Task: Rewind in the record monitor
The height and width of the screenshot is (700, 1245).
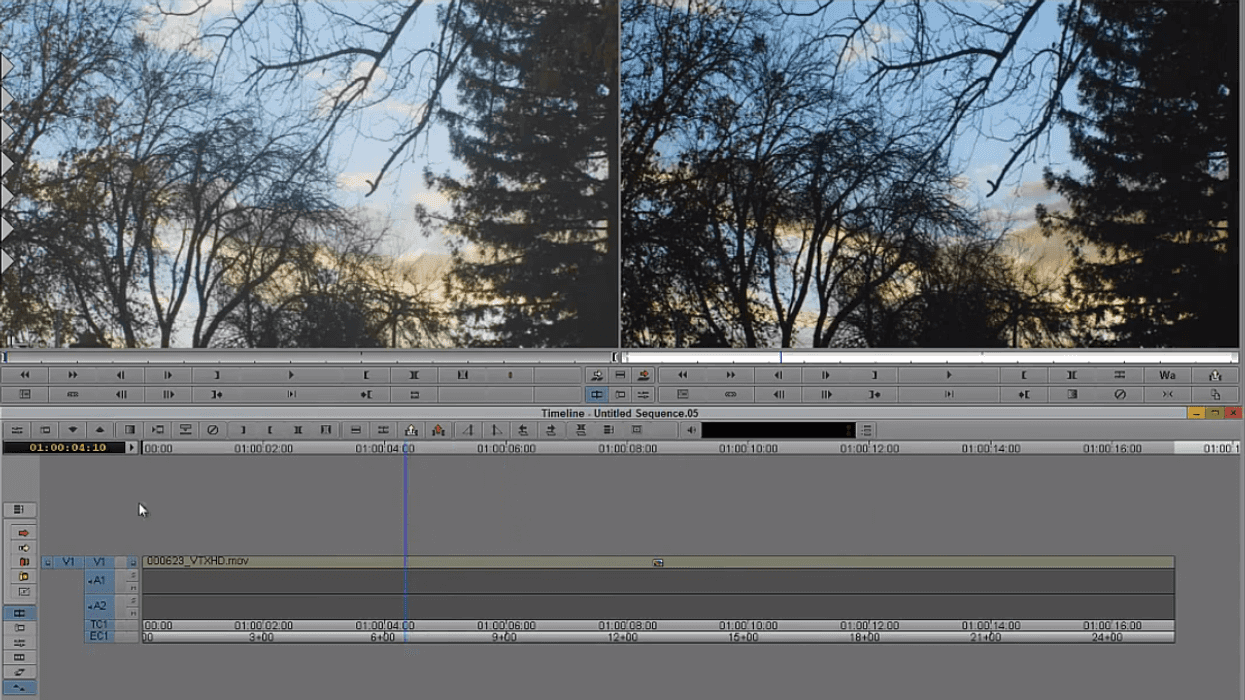Action: 682,375
